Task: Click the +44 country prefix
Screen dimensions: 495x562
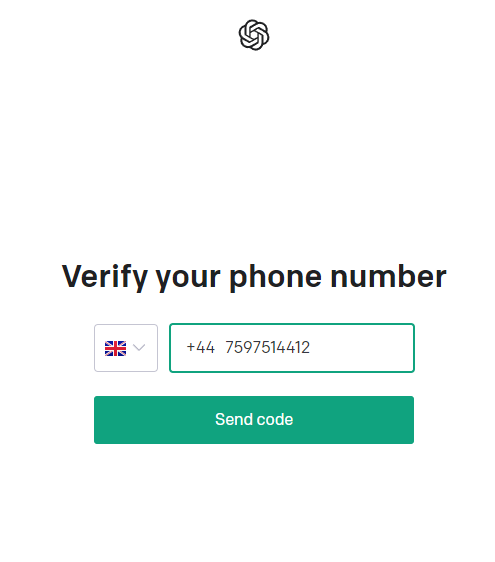Action: pos(200,347)
